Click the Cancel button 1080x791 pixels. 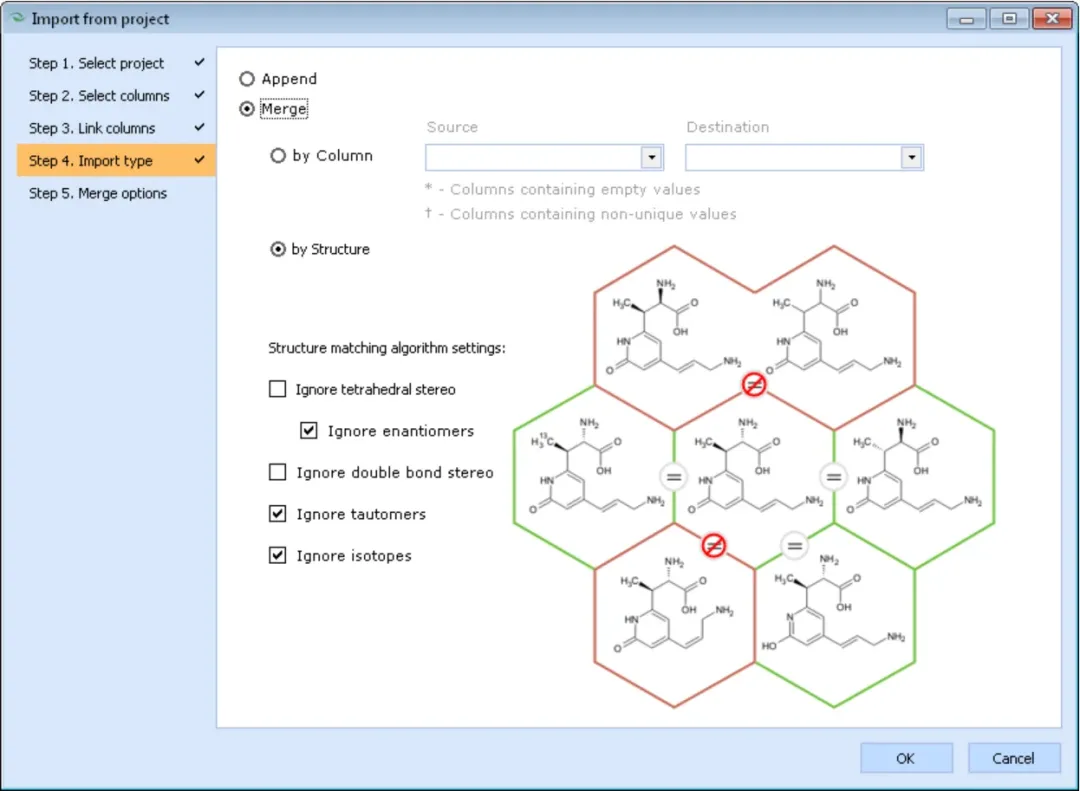(1013, 758)
